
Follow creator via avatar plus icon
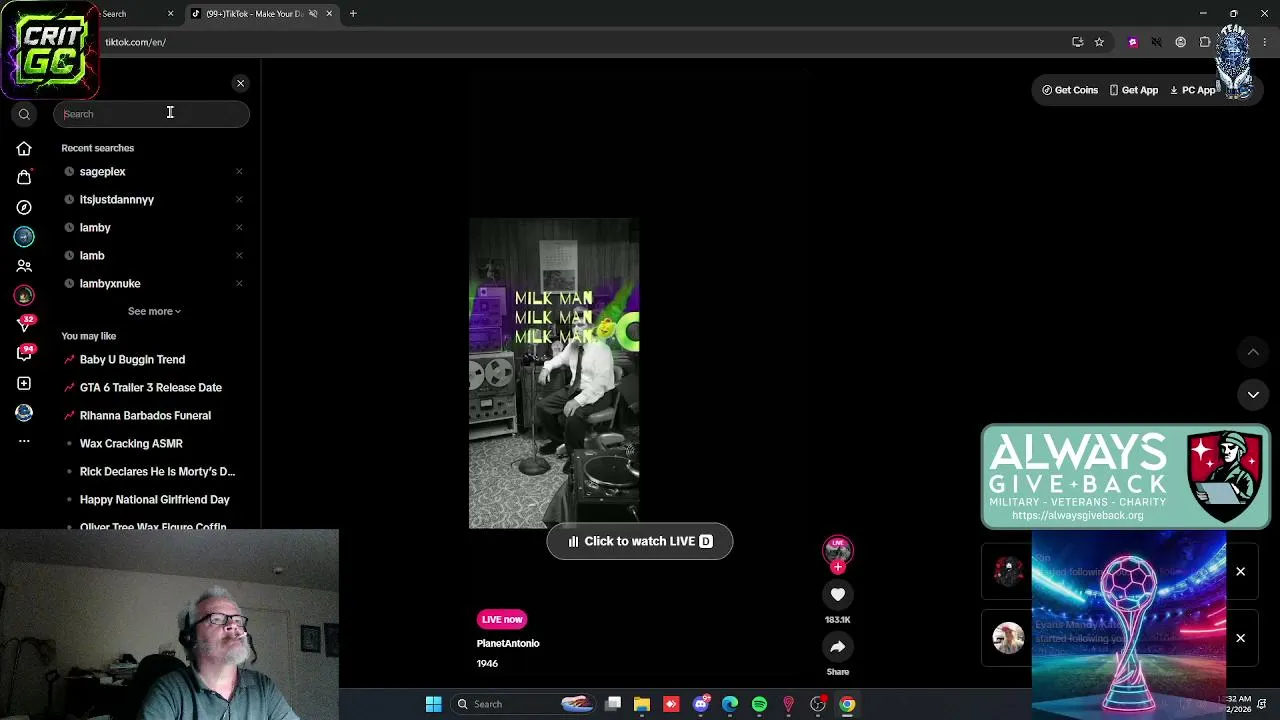pyautogui.click(x=838, y=567)
